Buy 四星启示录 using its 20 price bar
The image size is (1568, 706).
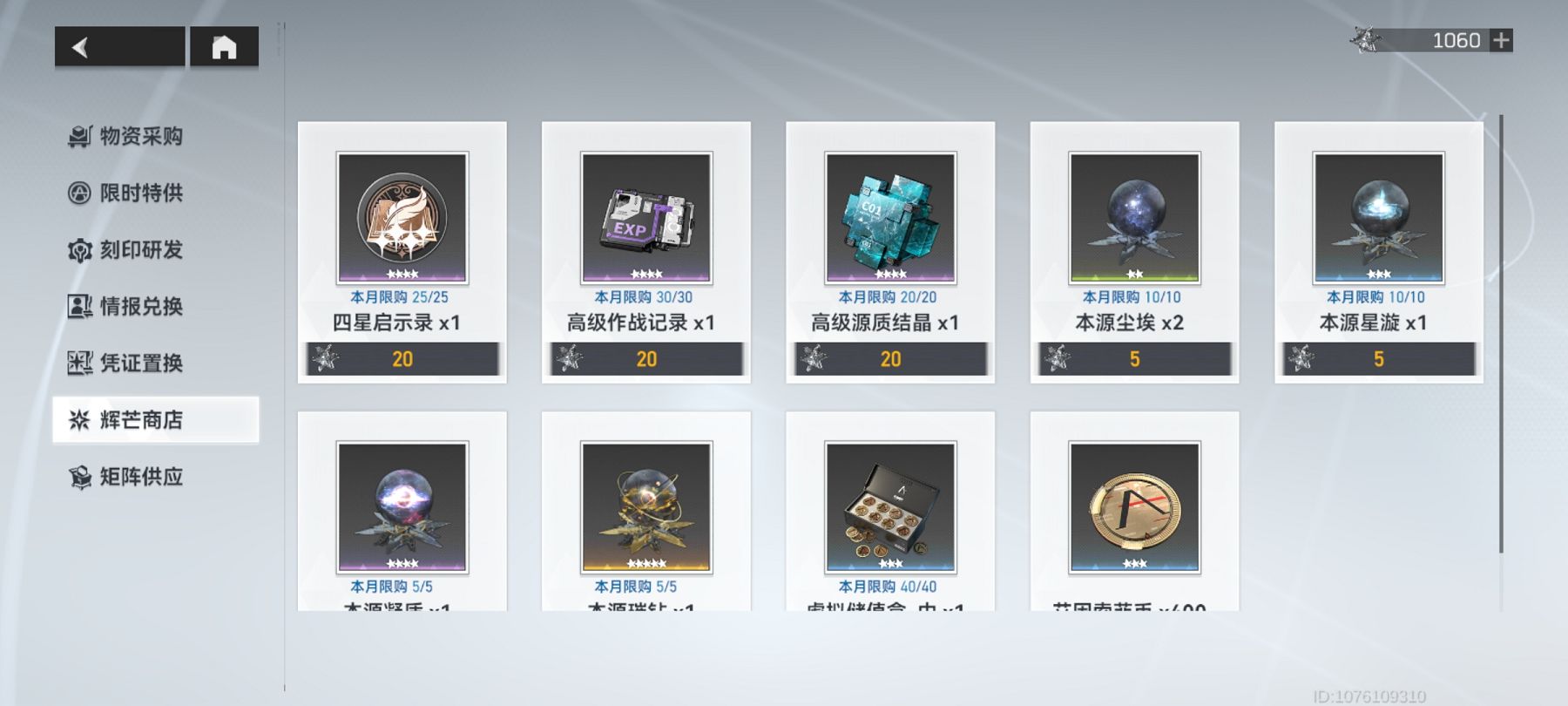point(402,359)
